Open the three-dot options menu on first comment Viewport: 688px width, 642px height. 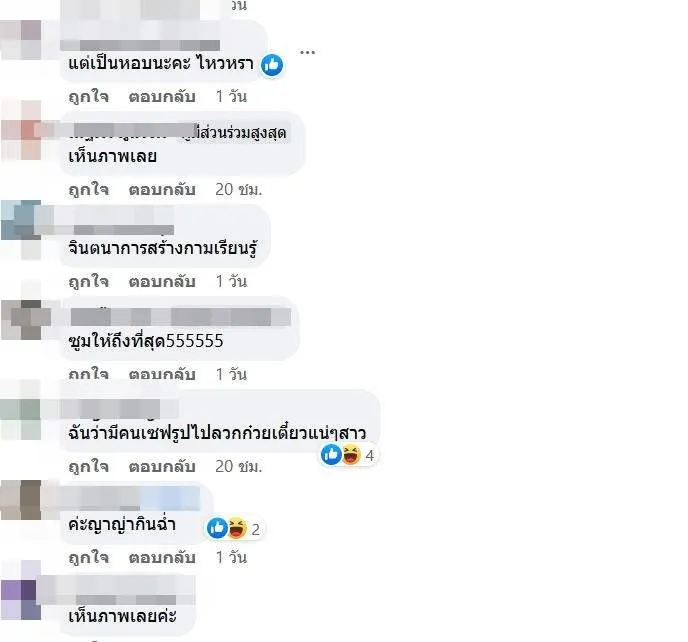307,52
